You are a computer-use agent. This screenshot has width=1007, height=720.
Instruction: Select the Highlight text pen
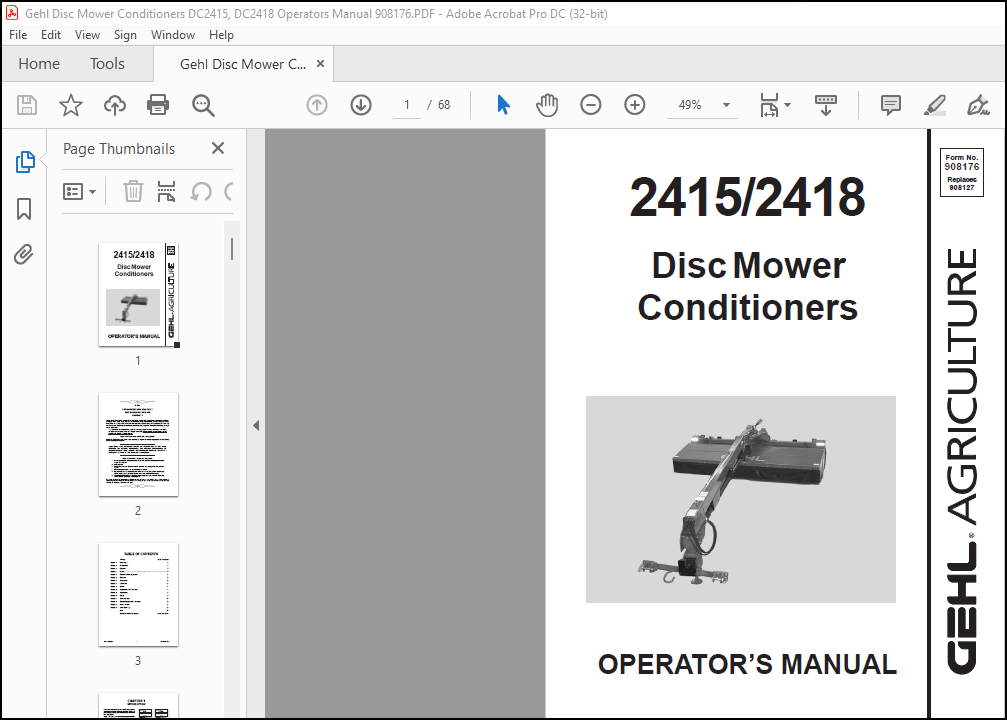pos(934,105)
